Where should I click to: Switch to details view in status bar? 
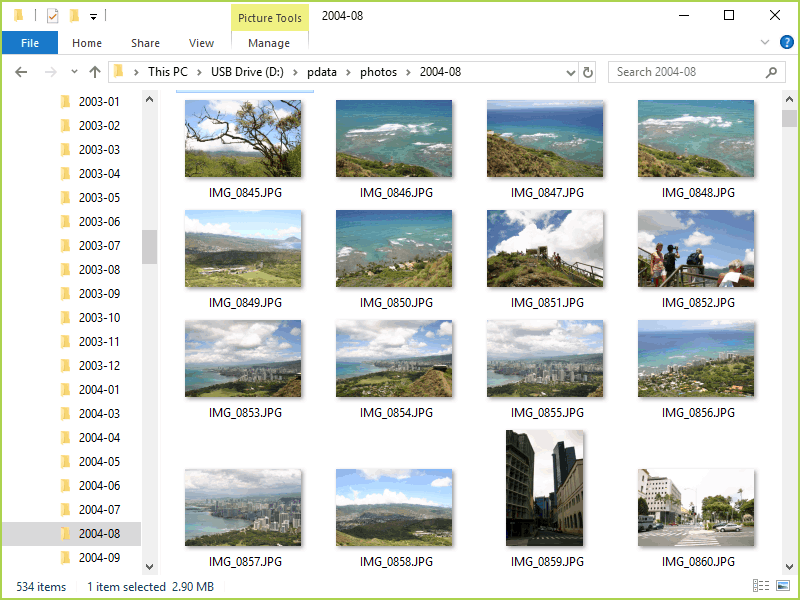[761, 587]
